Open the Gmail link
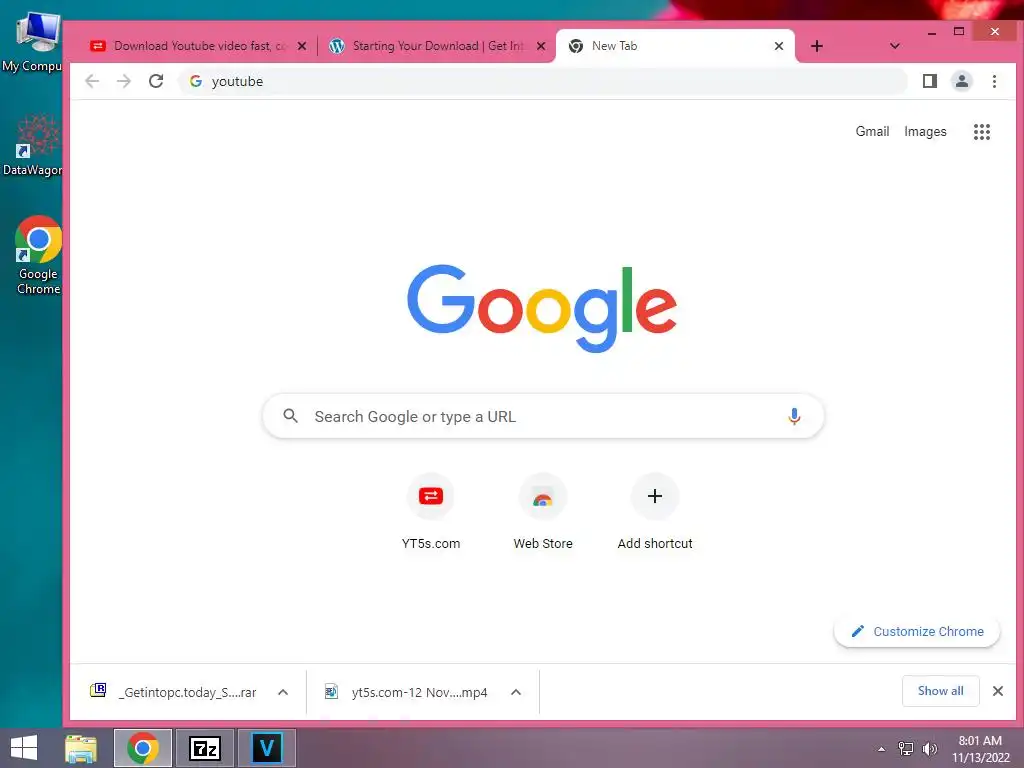The height and width of the screenshot is (768, 1024). (872, 132)
